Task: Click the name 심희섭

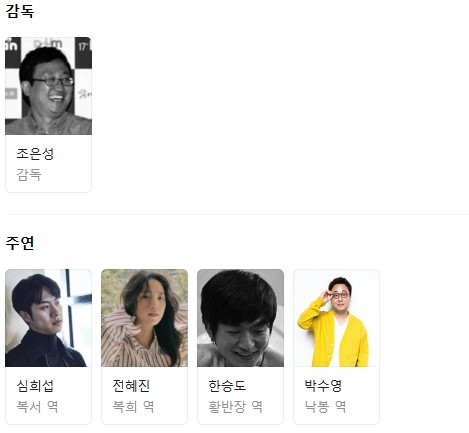Action: [x=35, y=386]
